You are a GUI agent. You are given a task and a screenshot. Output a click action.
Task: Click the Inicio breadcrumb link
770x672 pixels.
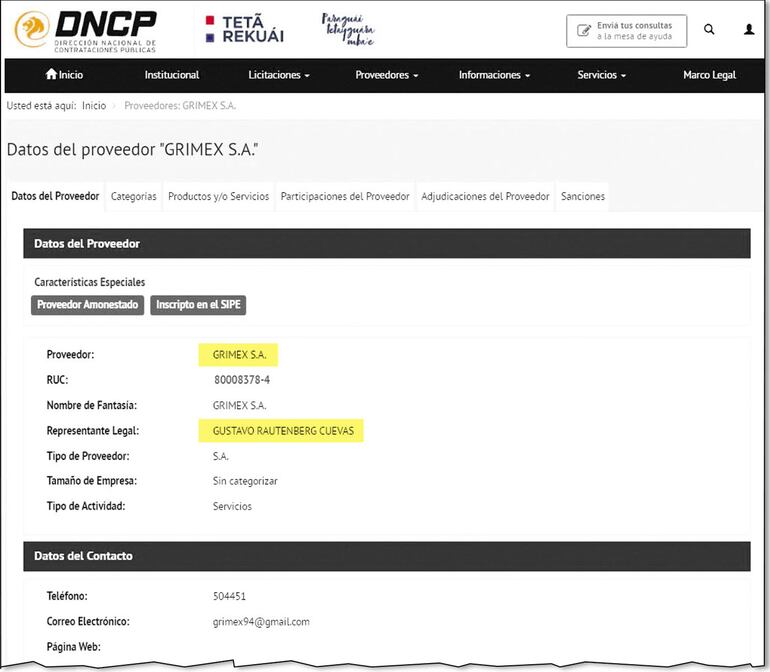click(94, 106)
